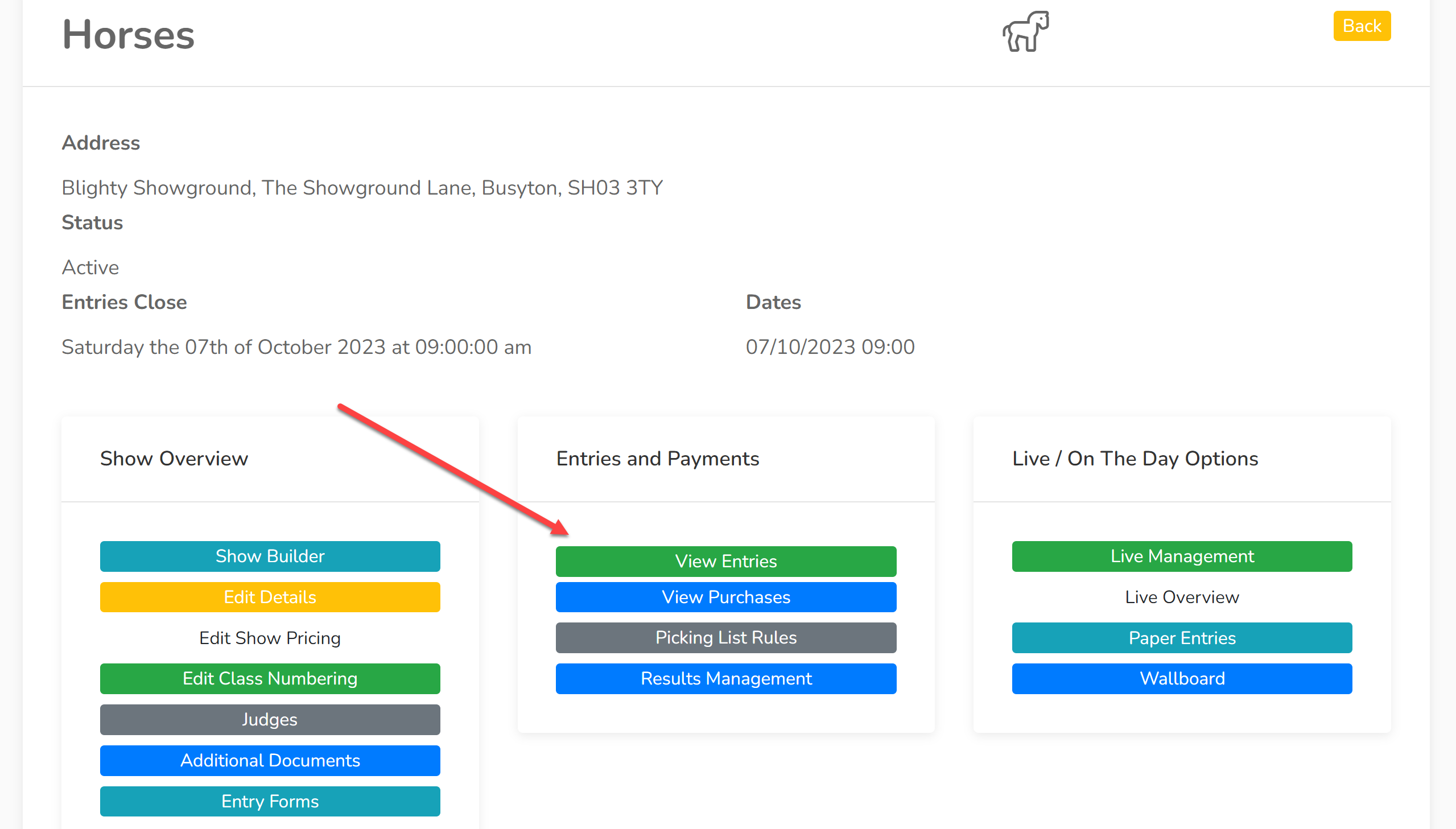
Task: Select the 07/10/2023 09:00 dates value
Action: coord(830,347)
